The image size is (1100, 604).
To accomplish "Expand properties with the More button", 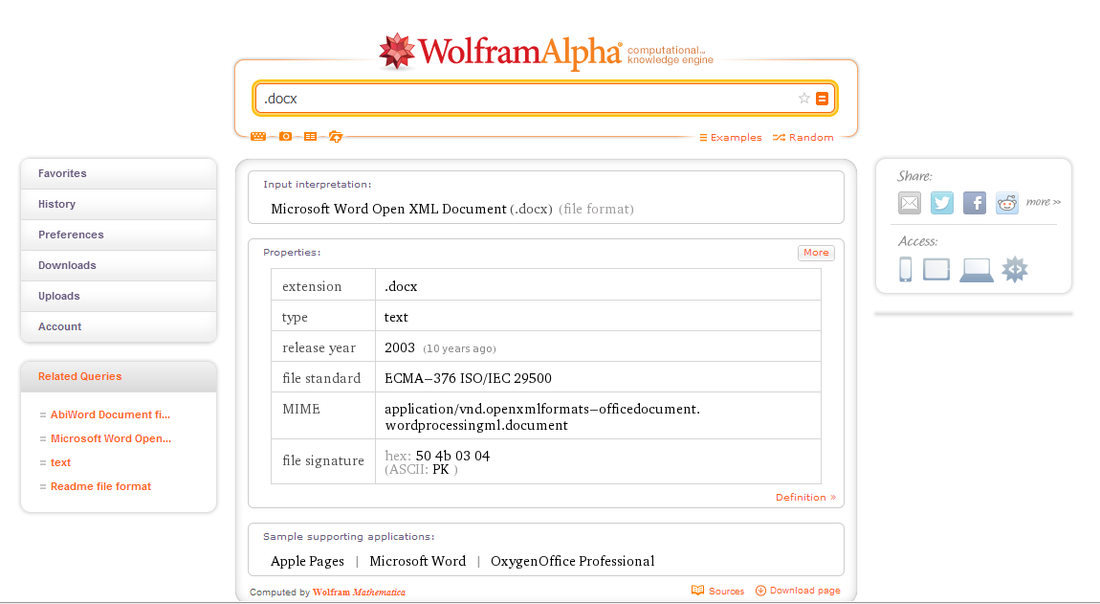I will coord(816,253).
